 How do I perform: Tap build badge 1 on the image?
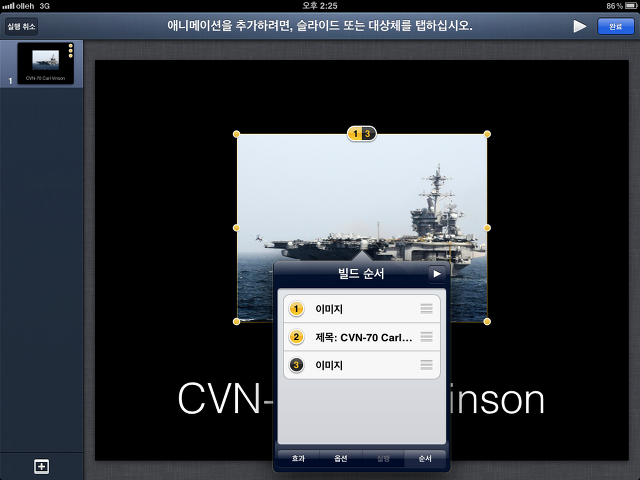pos(356,133)
